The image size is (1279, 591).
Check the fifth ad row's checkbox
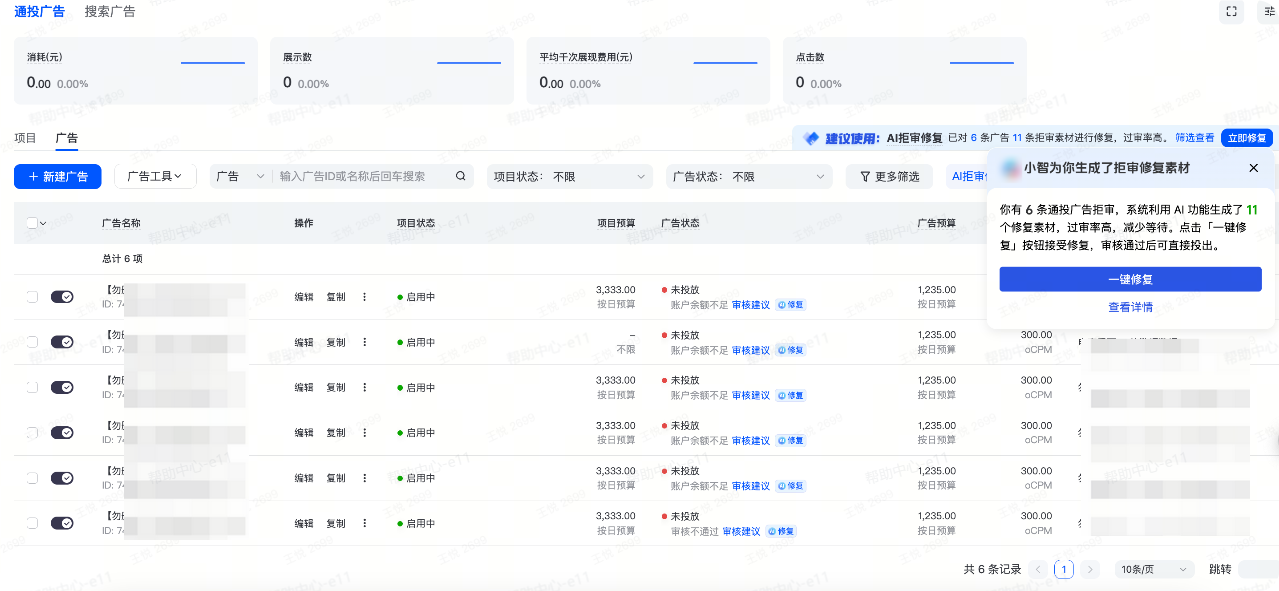coord(32,478)
